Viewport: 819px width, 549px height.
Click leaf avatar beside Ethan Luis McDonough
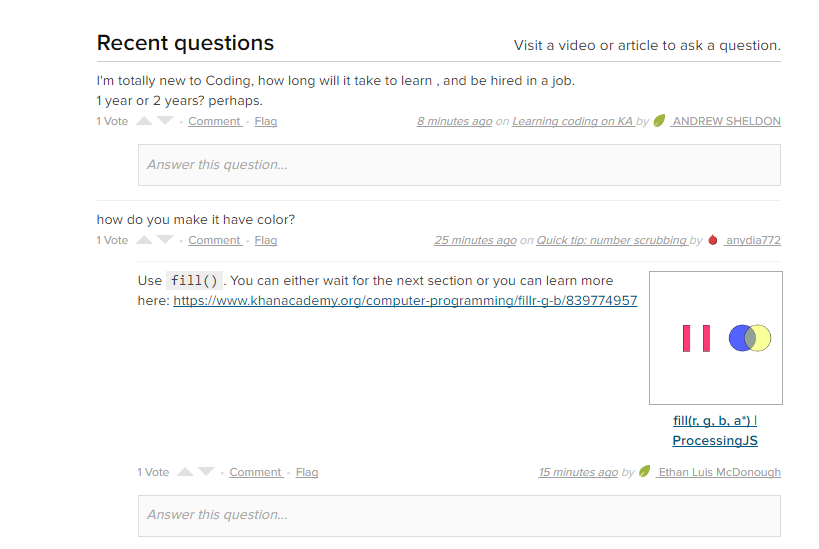(x=645, y=472)
